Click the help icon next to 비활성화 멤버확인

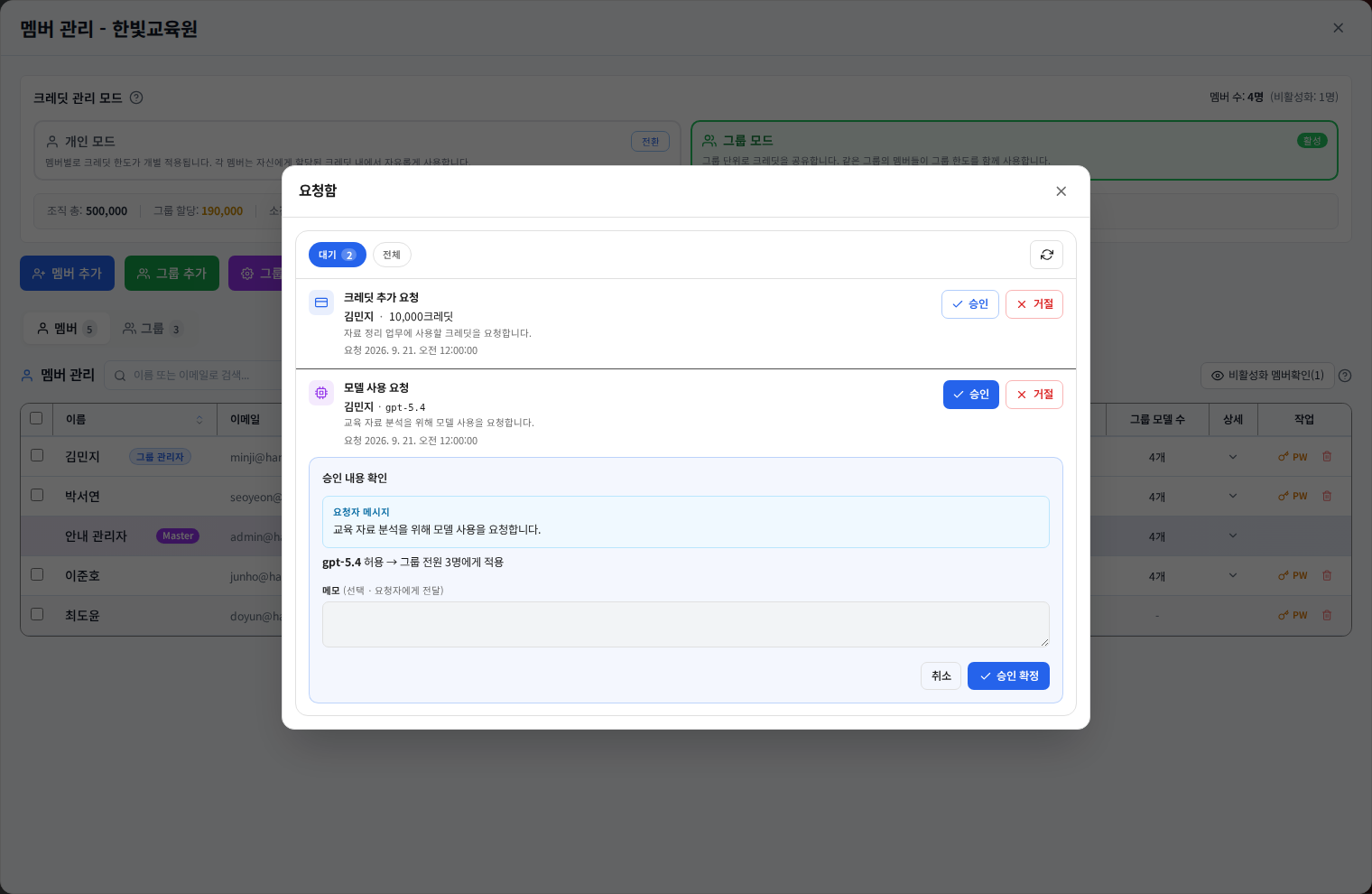[x=1345, y=376]
